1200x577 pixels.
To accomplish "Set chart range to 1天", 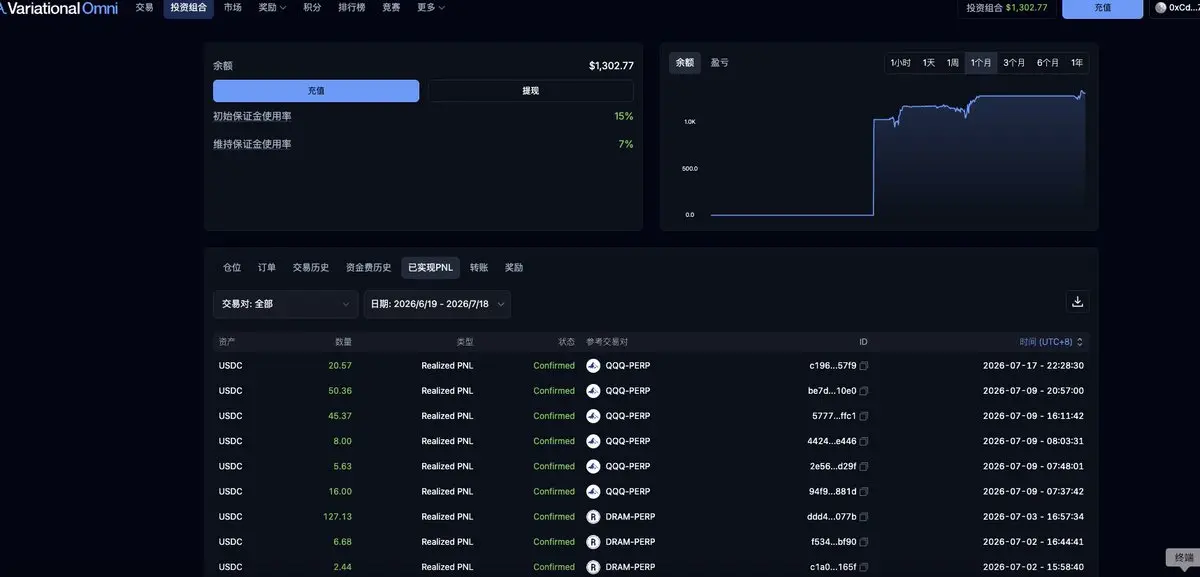I will [929, 63].
